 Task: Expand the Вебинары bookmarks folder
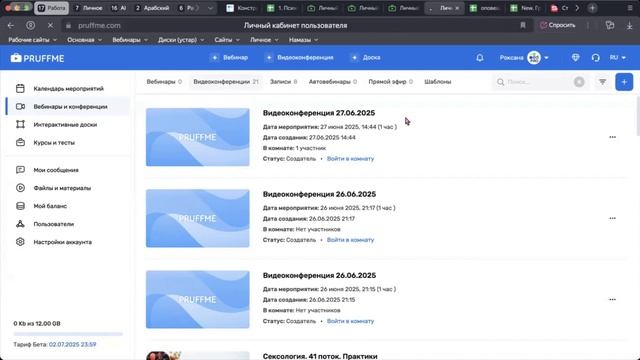point(130,40)
